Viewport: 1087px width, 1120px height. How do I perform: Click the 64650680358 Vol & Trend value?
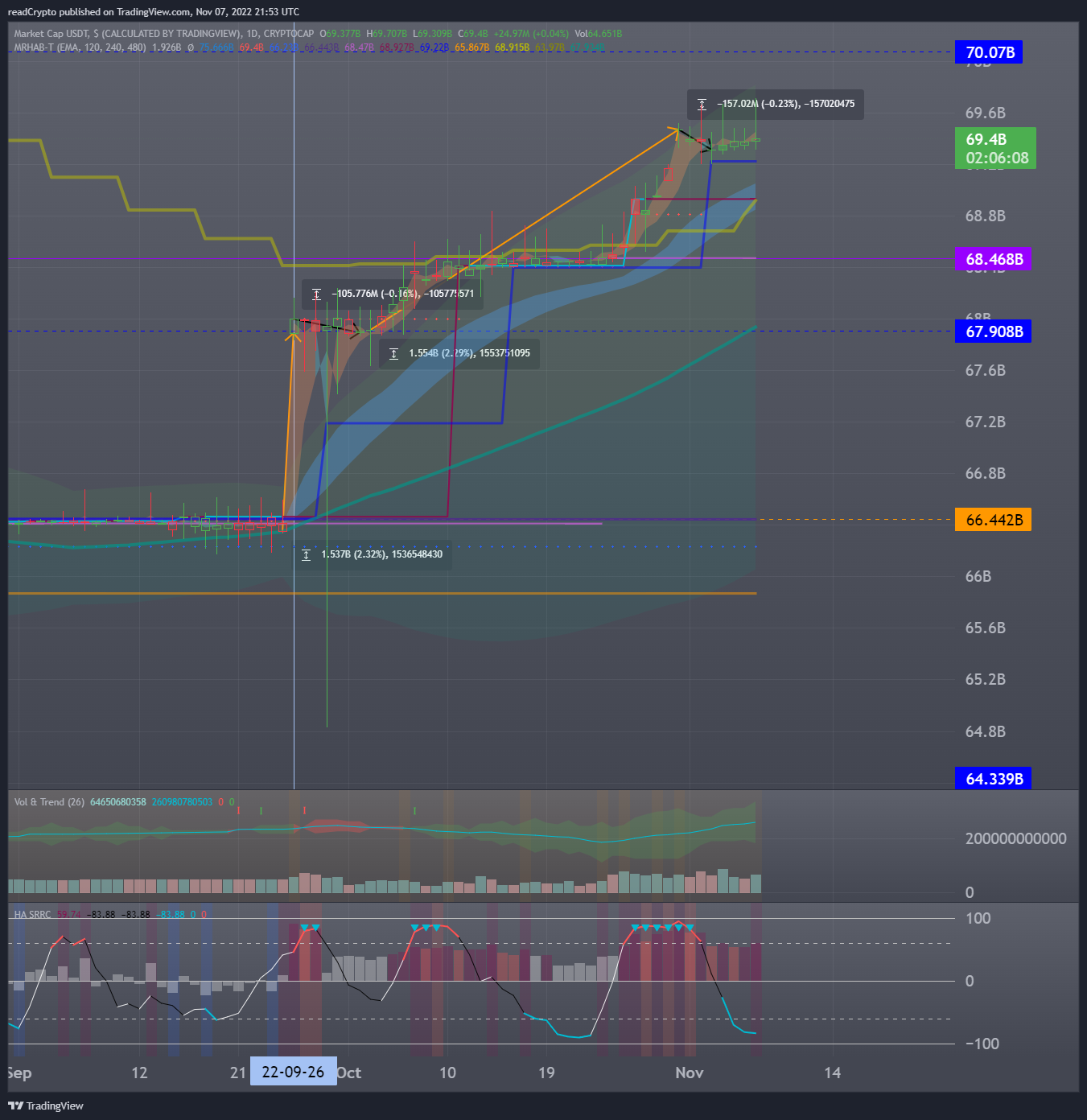118,802
